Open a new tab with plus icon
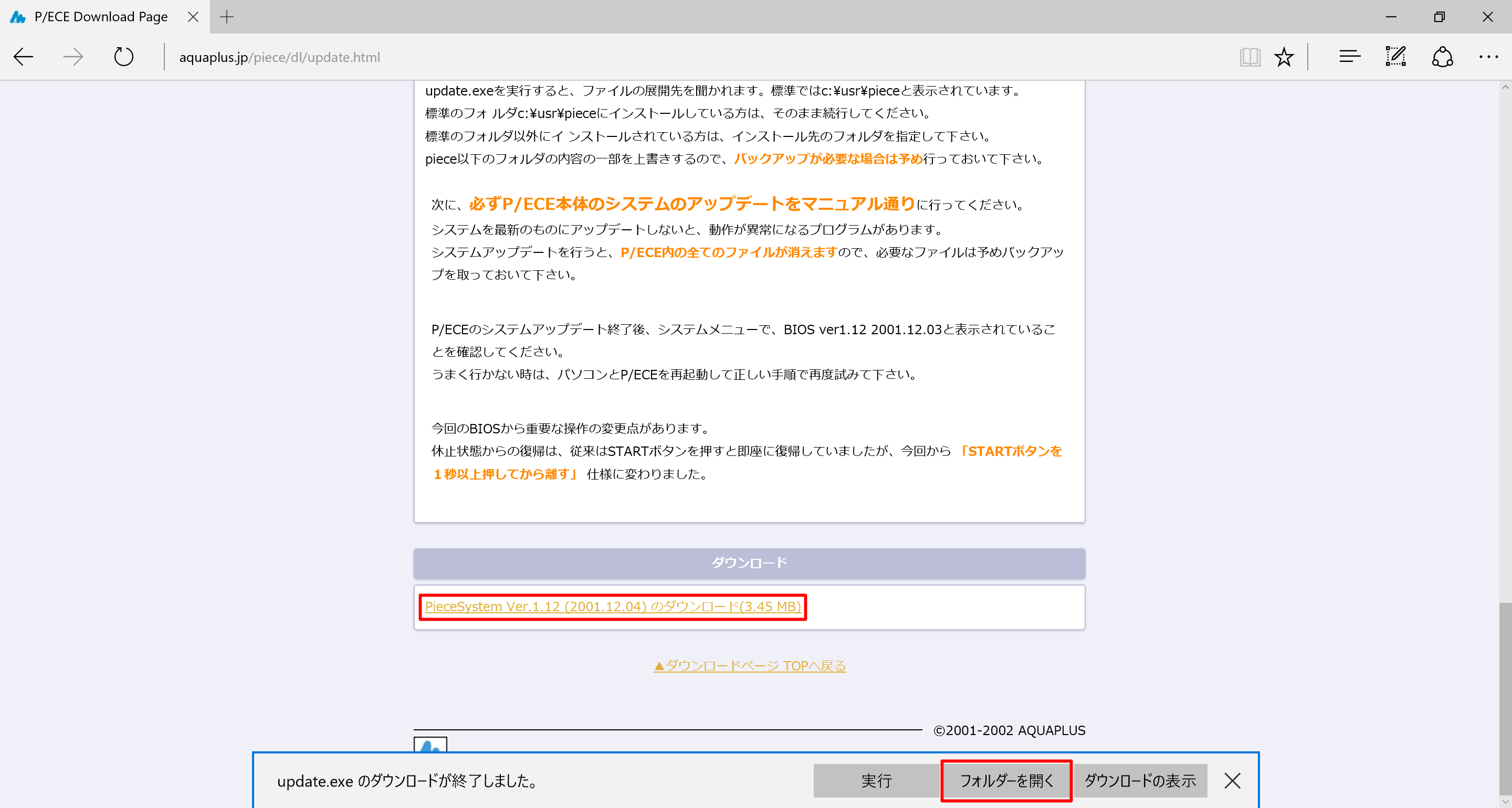The height and width of the screenshot is (808, 1512). (227, 17)
